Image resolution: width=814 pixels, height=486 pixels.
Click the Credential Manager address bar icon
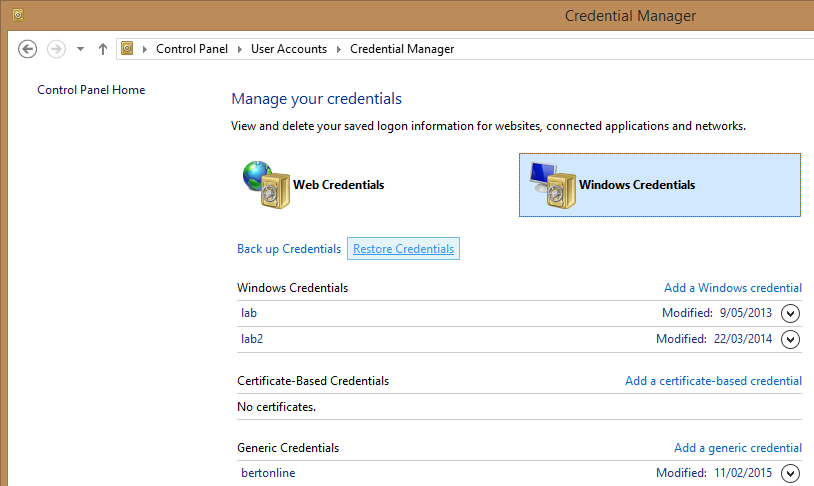click(127, 49)
